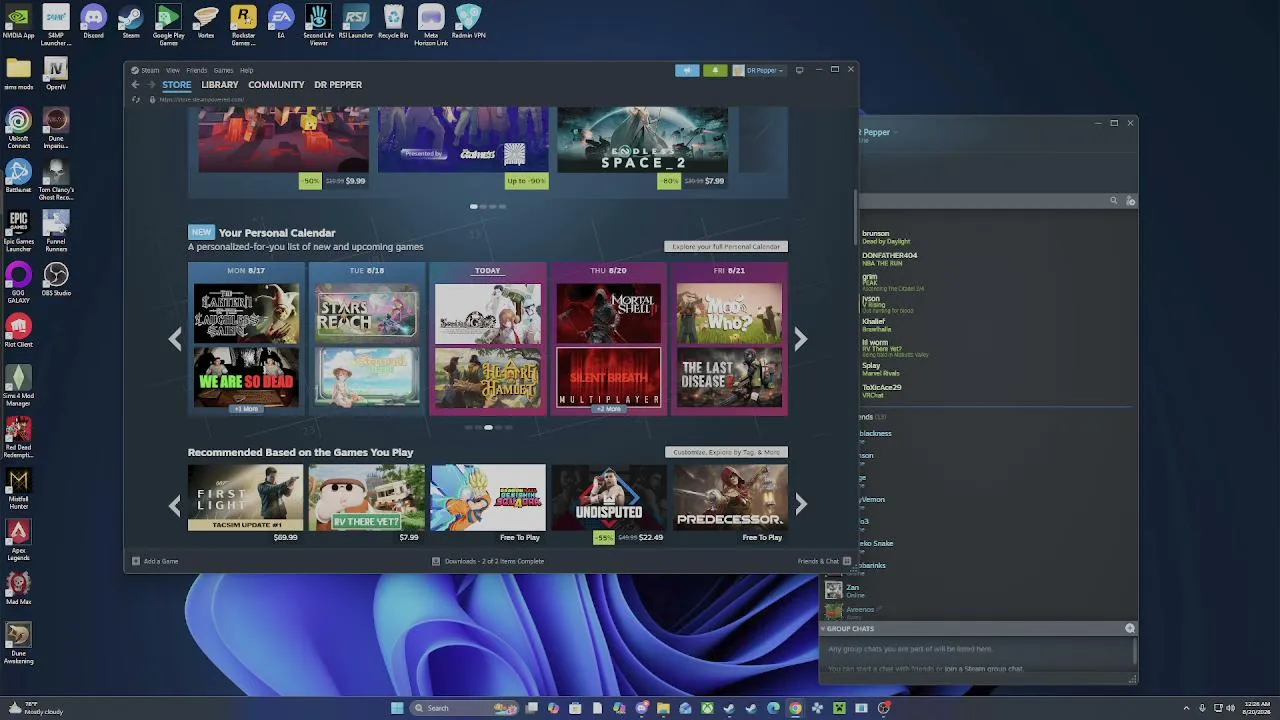Select the Rockstar Games Launcher desktop icon
This screenshot has width=1280, height=720.
[243, 25]
